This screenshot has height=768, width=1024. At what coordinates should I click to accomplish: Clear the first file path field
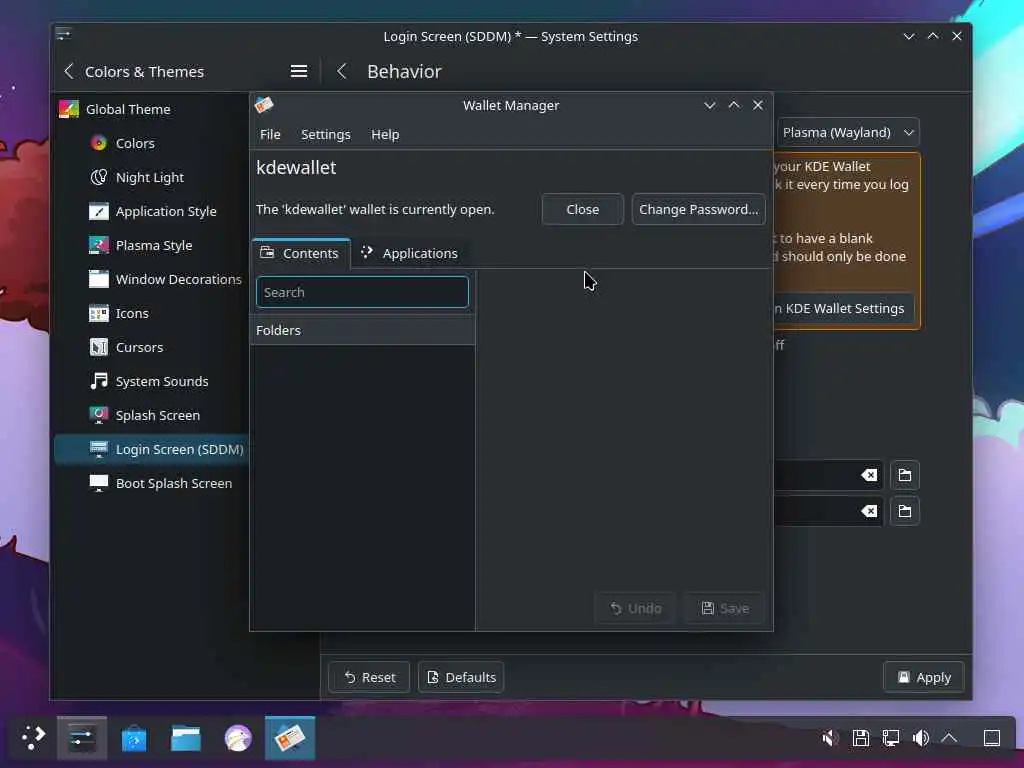point(869,475)
